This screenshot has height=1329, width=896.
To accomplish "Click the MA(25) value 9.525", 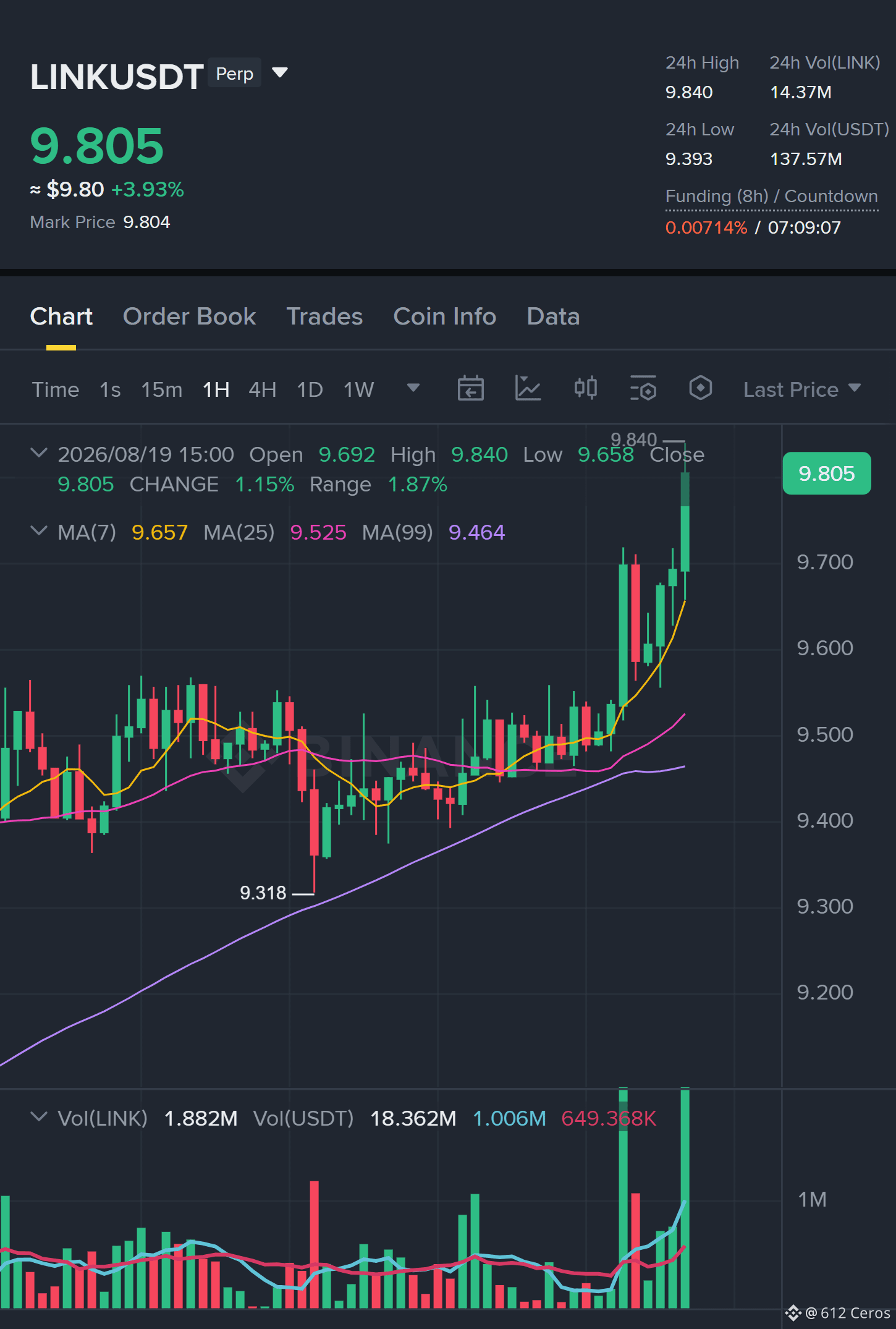I will (318, 532).
